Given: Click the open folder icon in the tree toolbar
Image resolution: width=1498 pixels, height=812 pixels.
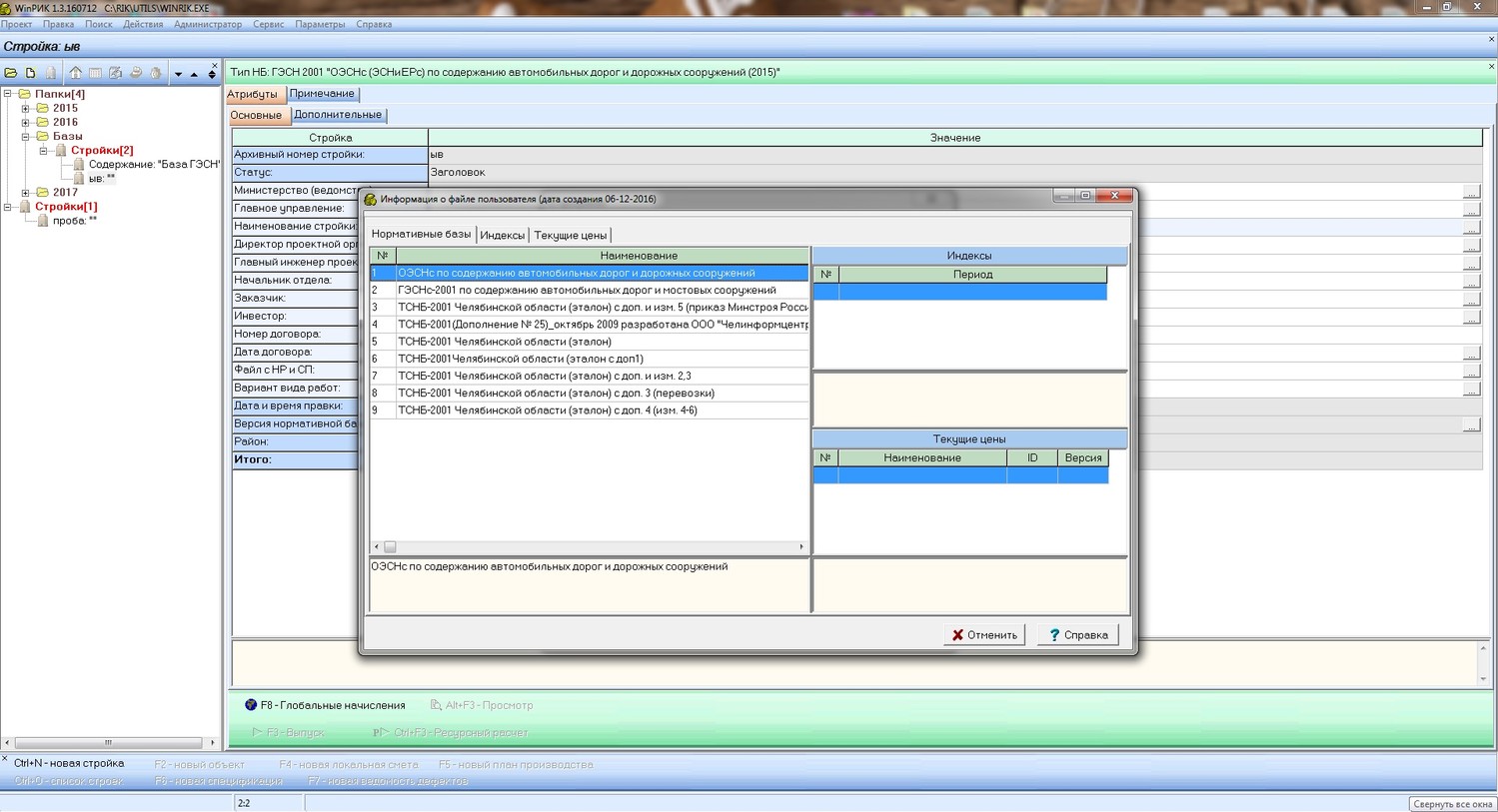Looking at the screenshot, I should (11, 73).
